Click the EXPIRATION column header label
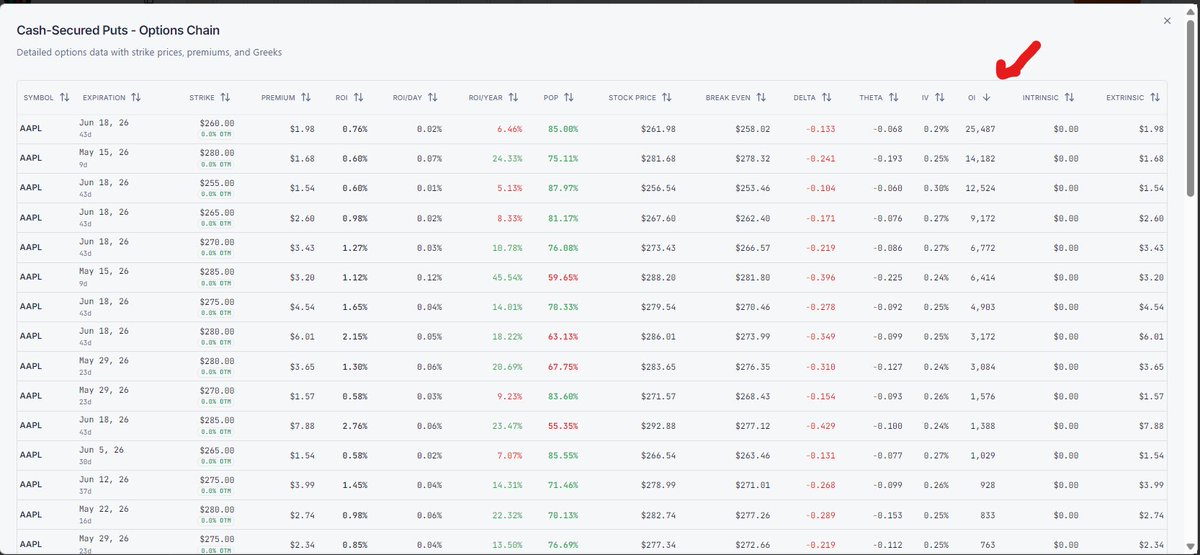The height and width of the screenshot is (555, 1200). coord(104,98)
